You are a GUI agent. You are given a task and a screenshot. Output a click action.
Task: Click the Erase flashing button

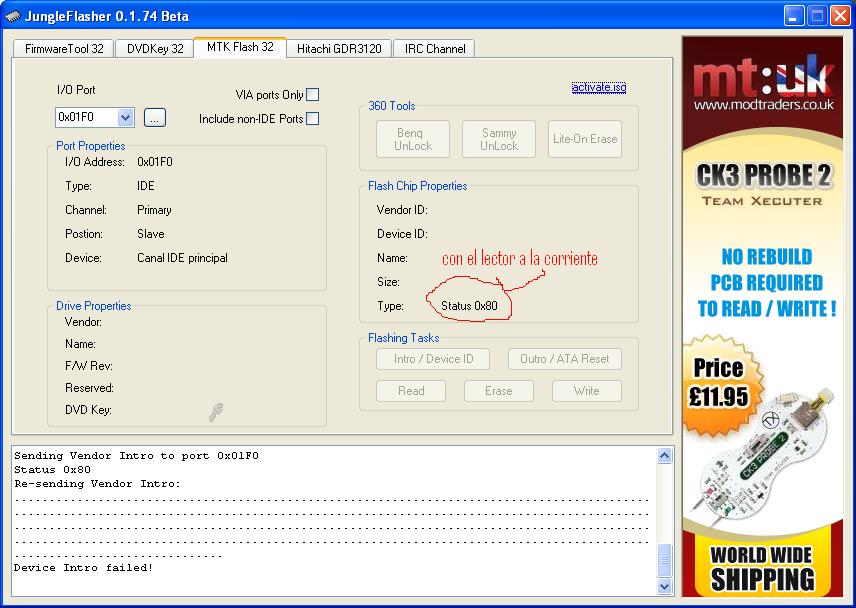(x=498, y=391)
